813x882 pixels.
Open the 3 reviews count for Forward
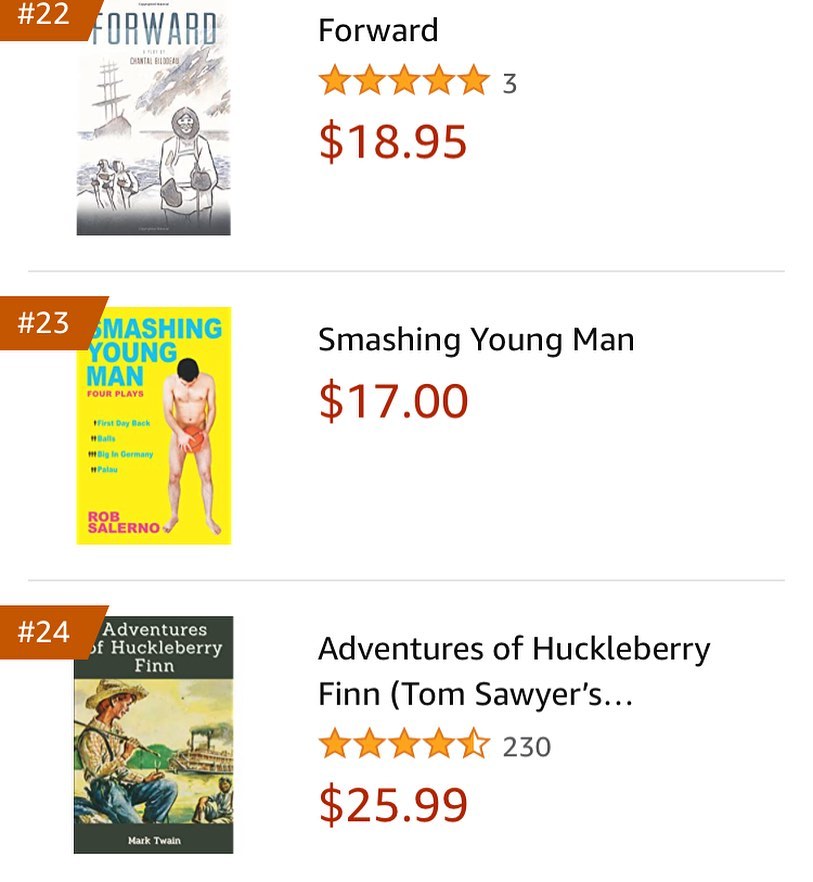click(x=509, y=83)
